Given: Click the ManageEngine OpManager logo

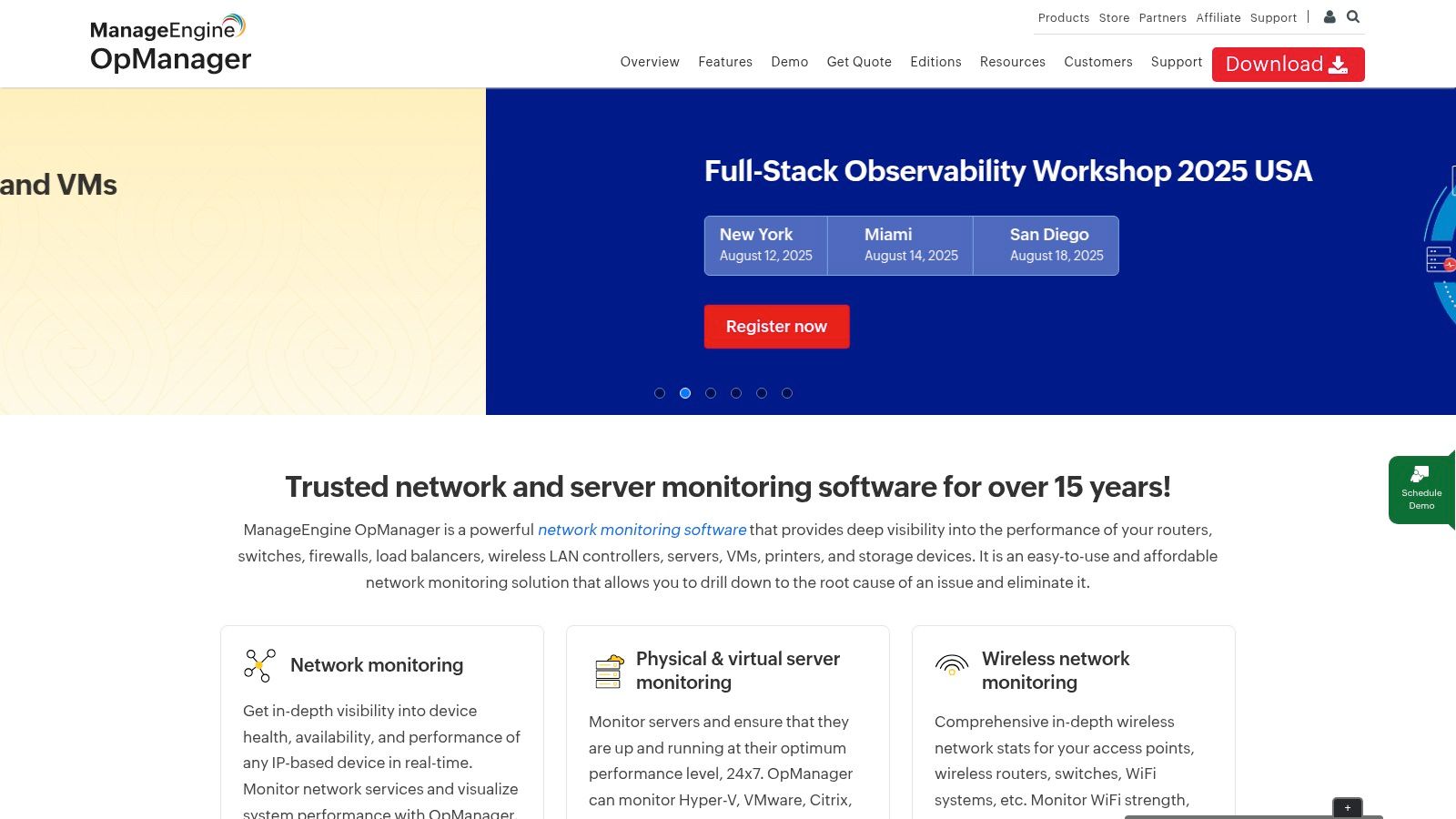Looking at the screenshot, I should click(x=170, y=44).
